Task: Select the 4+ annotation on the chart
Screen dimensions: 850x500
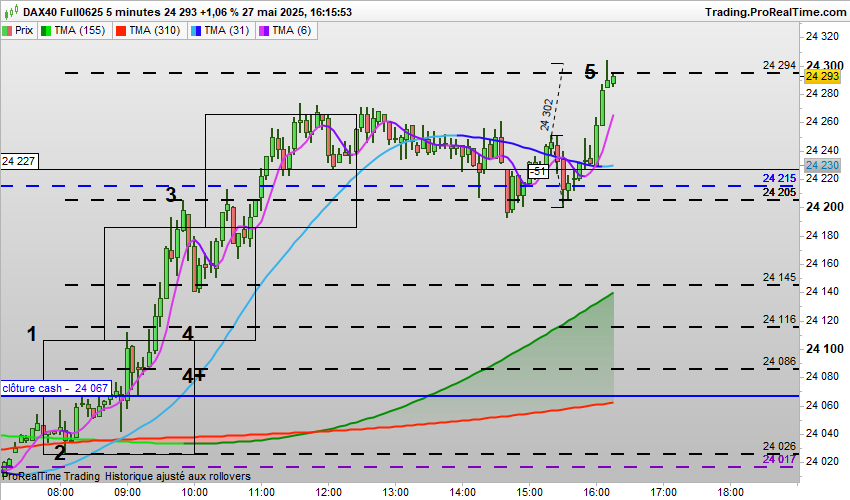Action: coord(193,375)
